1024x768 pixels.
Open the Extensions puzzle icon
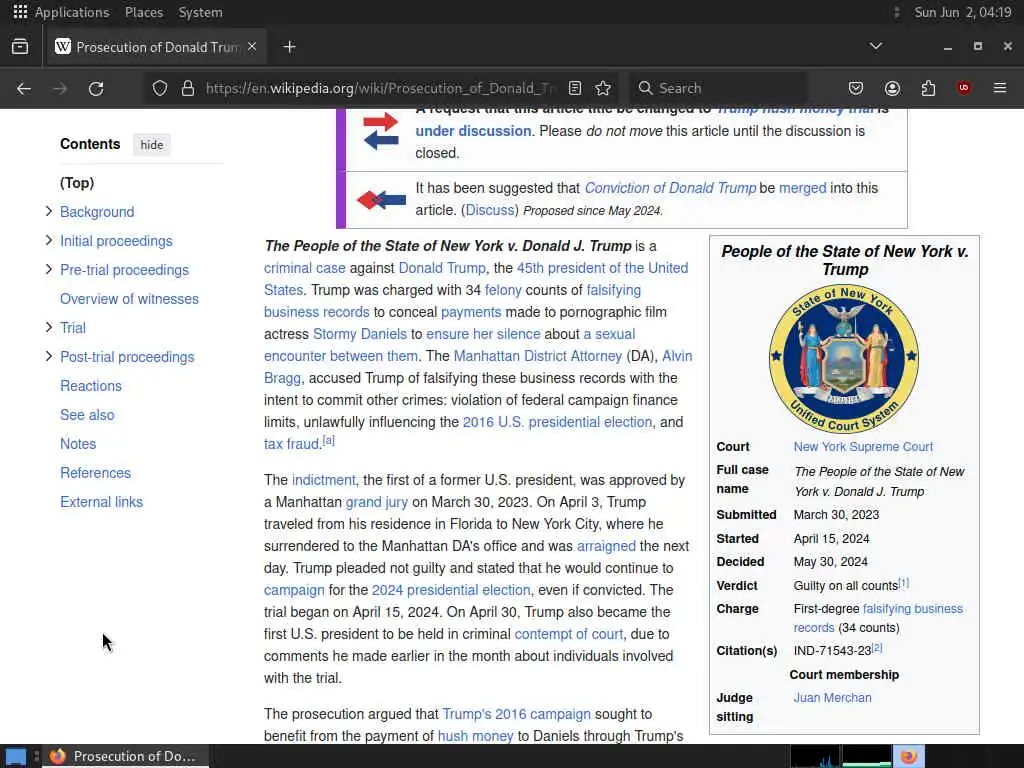coord(928,88)
